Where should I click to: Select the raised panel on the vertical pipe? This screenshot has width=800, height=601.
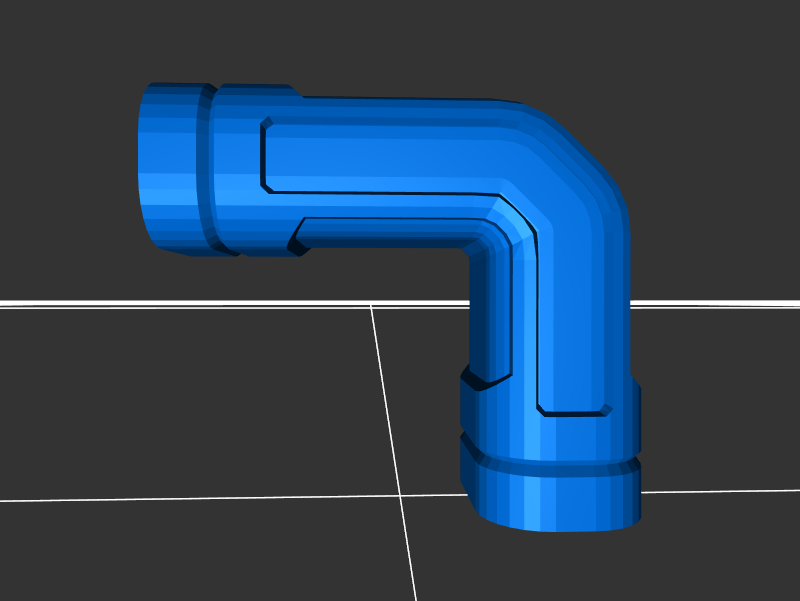point(570,320)
